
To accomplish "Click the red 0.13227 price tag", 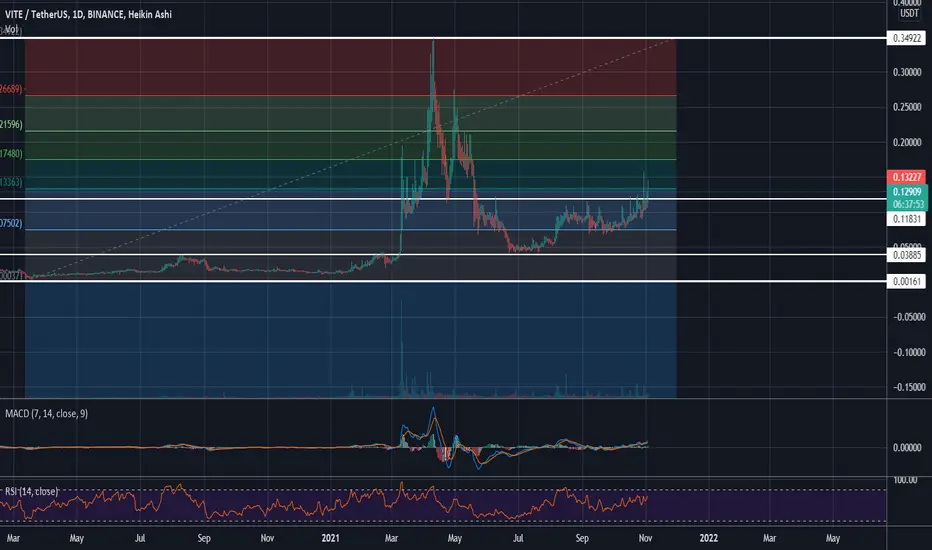I will [x=907, y=177].
